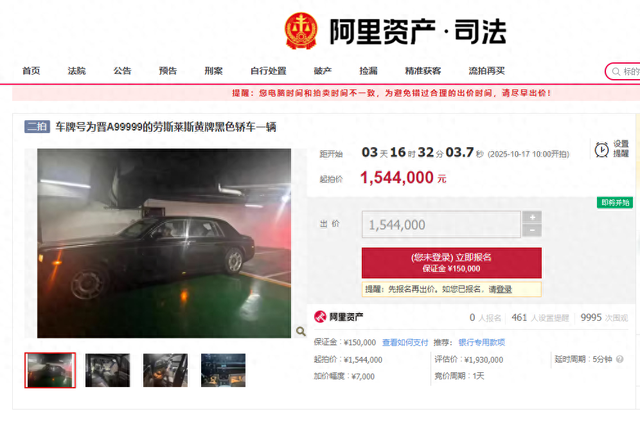This screenshot has height=425, width=640.
Task: Select second interior thumbnail
Action: 108,370
